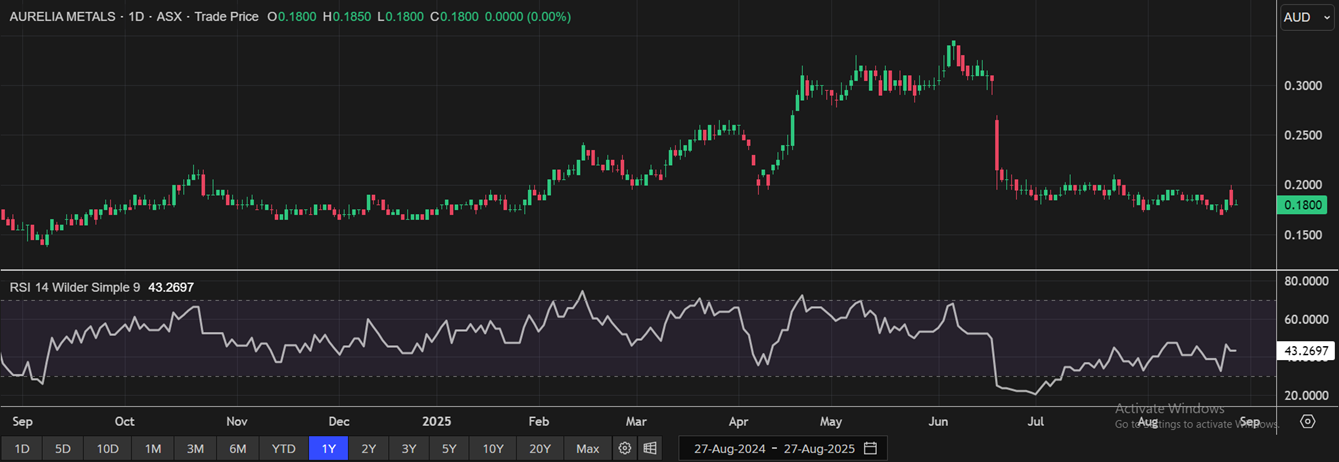Open the calendar date picker icon

pyautogui.click(x=870, y=448)
